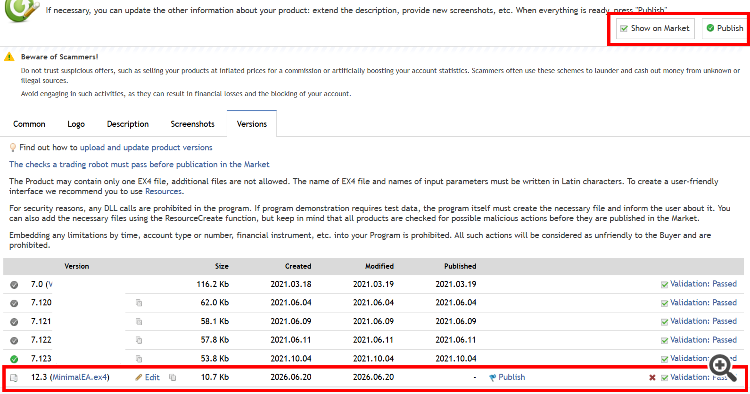The height and width of the screenshot is (394, 750).
Task: Click the grey status icon for version 7.122
Action: 14,341
